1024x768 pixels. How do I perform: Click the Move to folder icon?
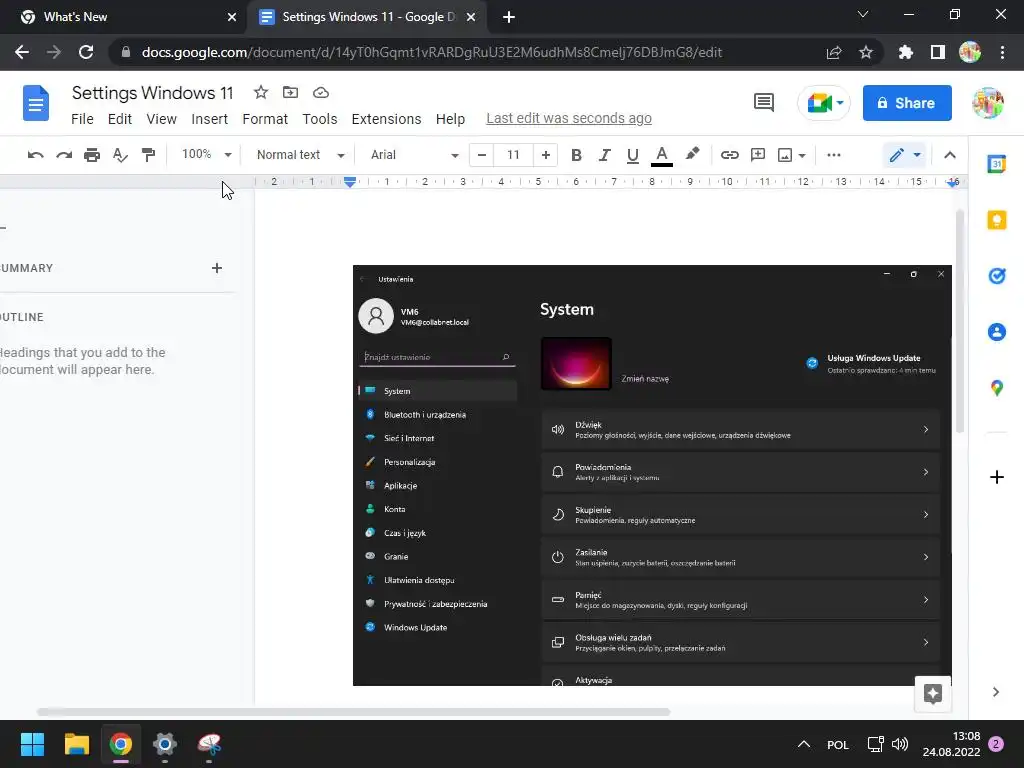(290, 93)
